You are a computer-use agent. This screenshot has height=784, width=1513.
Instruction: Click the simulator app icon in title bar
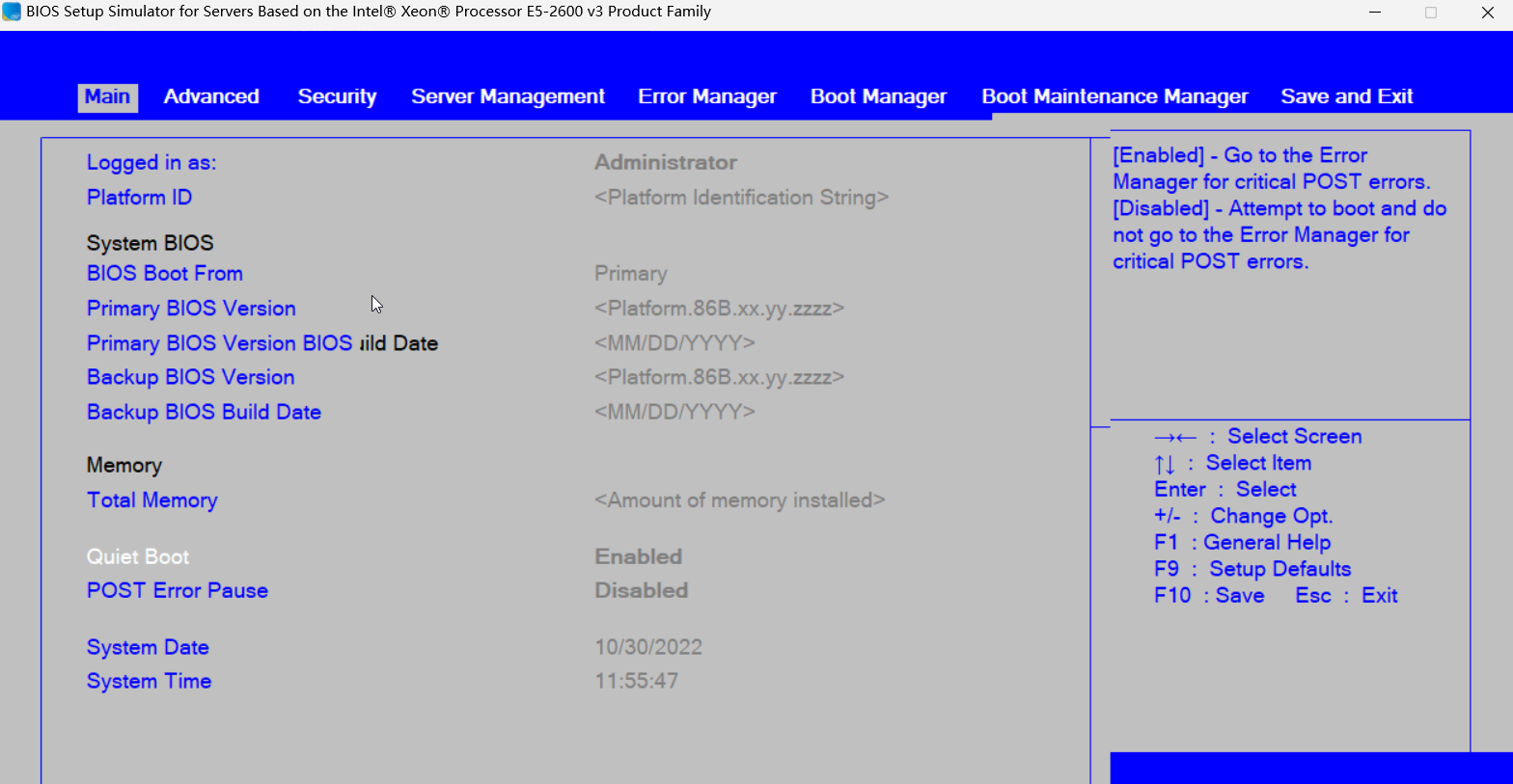tap(12, 12)
